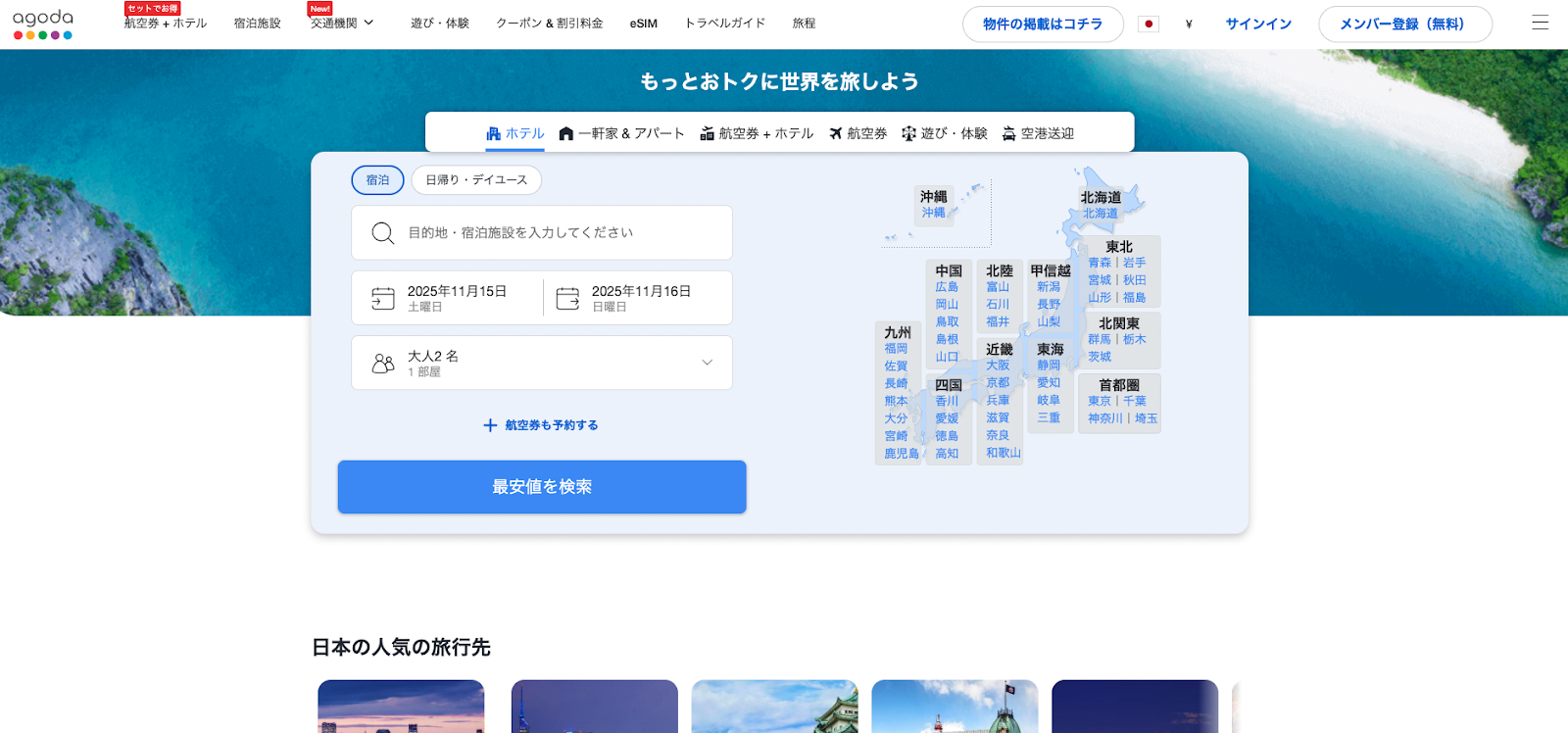1568x733 pixels.
Task: Click the search magnifier icon
Action: (x=382, y=233)
